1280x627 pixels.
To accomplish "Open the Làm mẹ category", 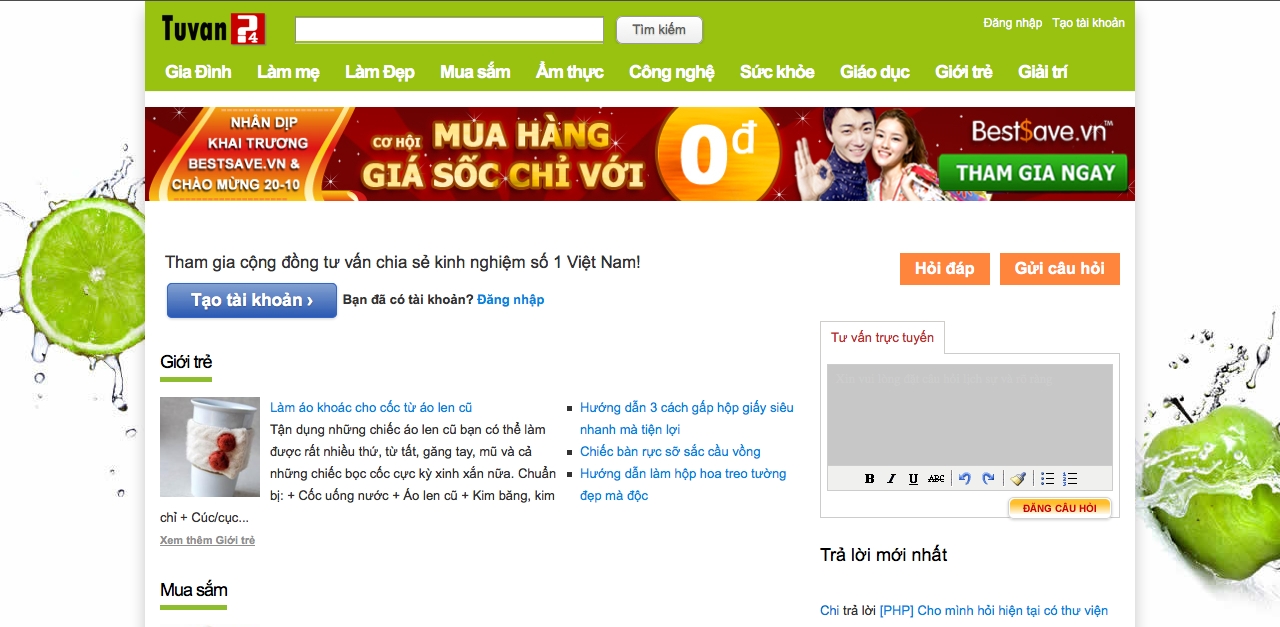I will 288,72.
